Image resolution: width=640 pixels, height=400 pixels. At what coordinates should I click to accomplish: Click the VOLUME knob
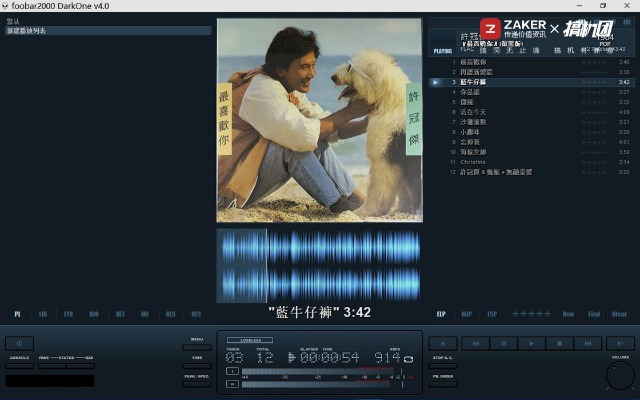[x=620, y=376]
